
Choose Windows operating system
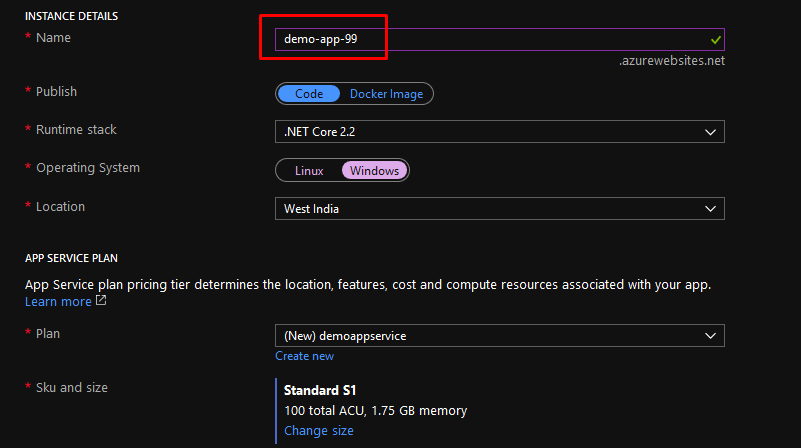pyautogui.click(x=374, y=171)
